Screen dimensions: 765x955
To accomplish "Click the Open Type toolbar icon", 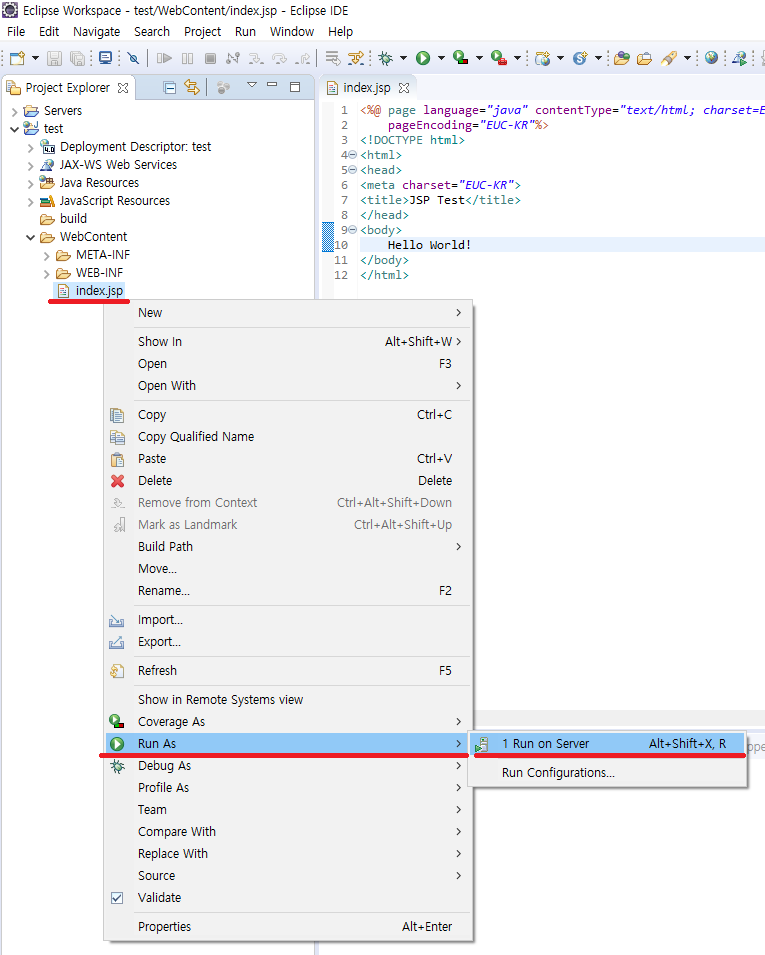I will tap(621, 58).
